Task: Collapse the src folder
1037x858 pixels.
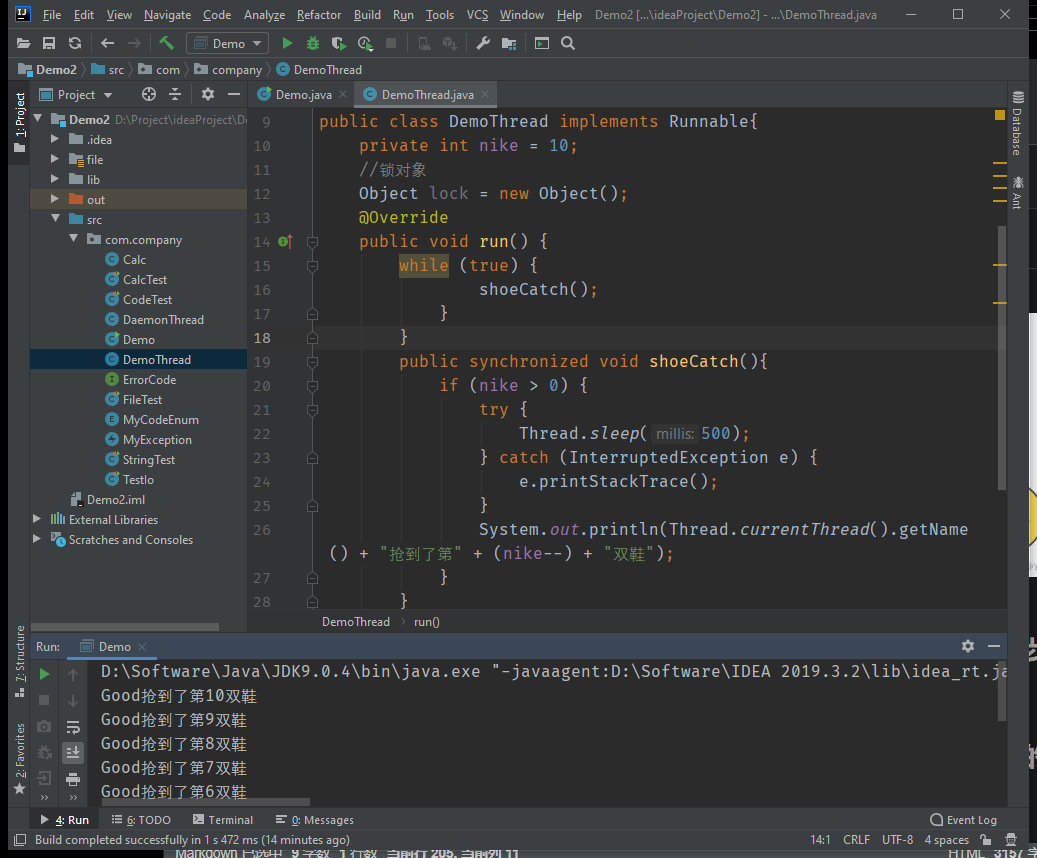Action: point(56,218)
